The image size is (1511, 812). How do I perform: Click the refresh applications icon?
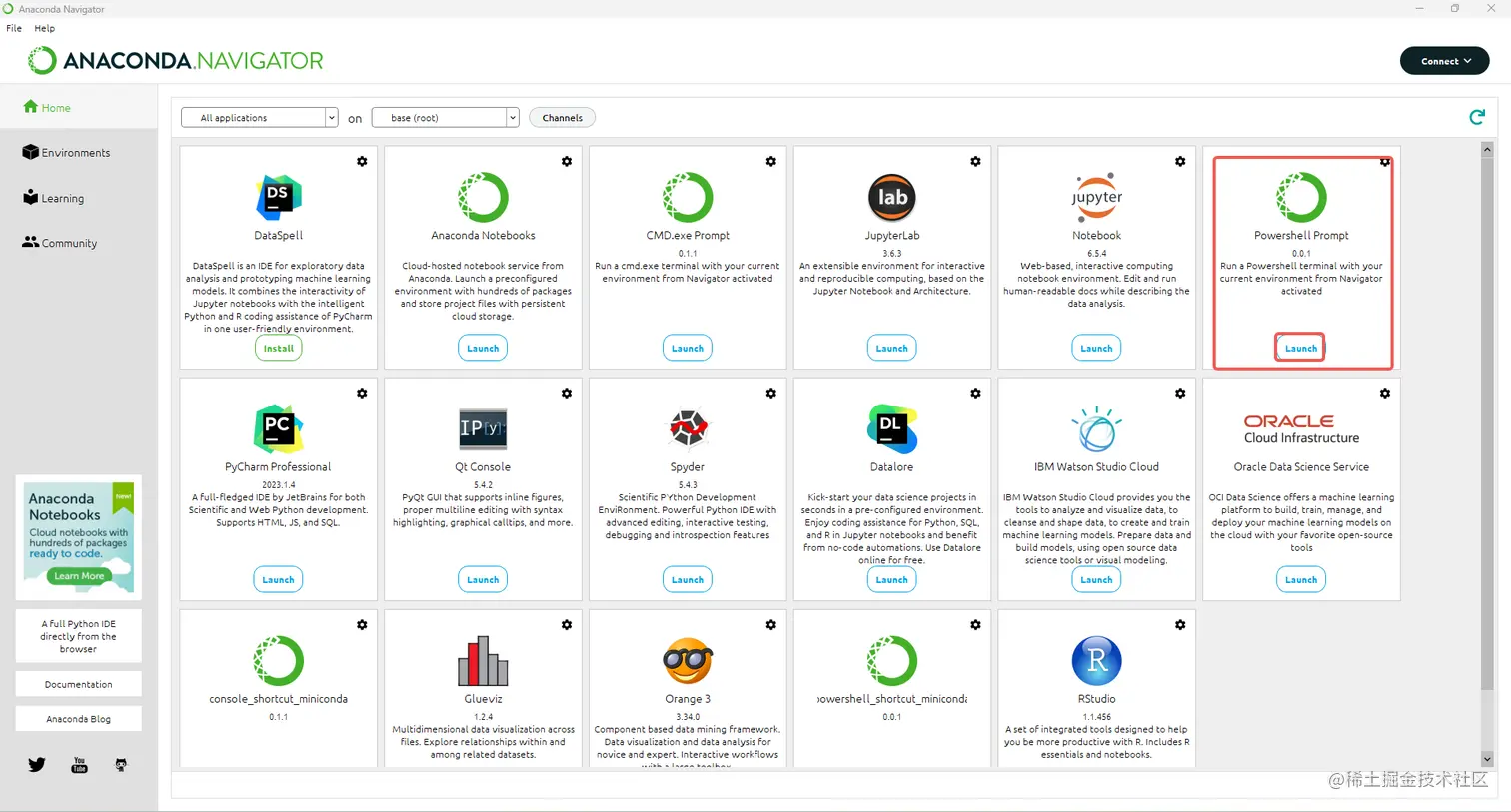click(1477, 117)
